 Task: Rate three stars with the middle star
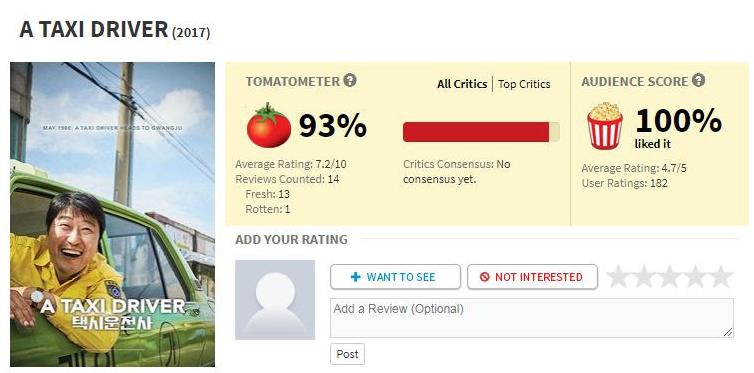point(669,277)
